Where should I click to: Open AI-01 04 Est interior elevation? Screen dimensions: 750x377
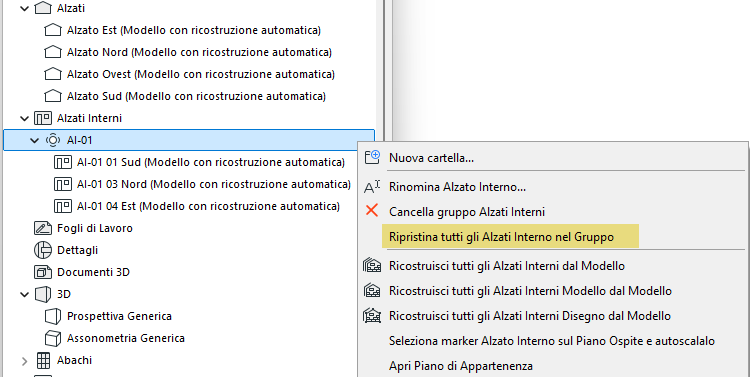tap(209, 206)
